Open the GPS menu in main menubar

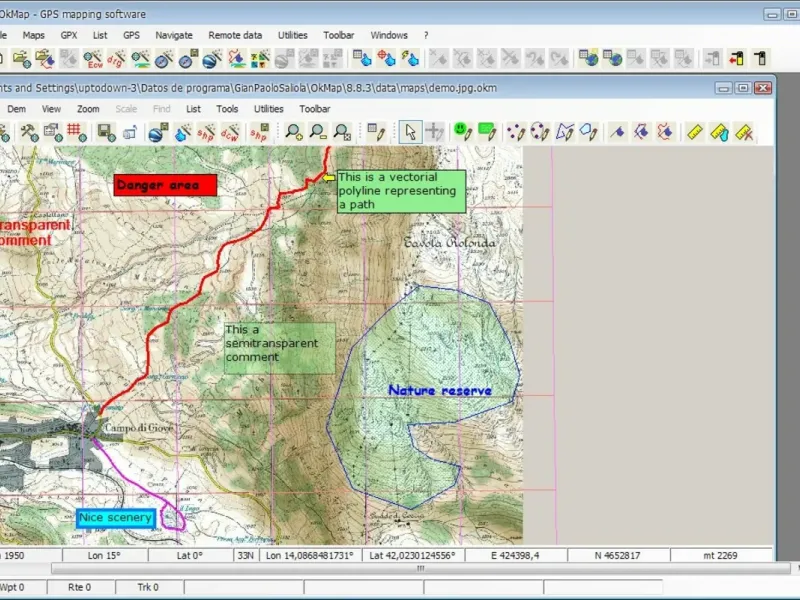[131, 35]
